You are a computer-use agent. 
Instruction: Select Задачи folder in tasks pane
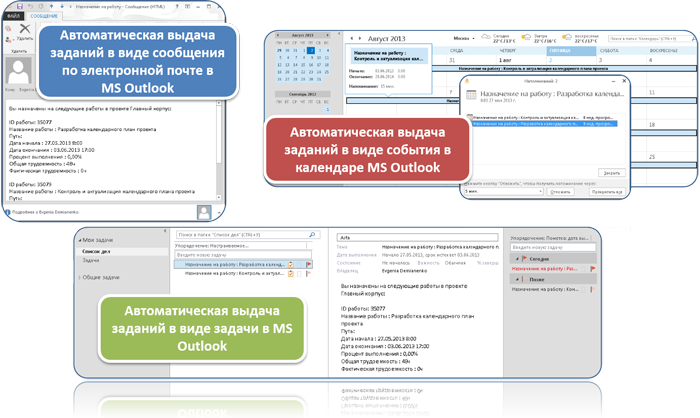(91, 260)
